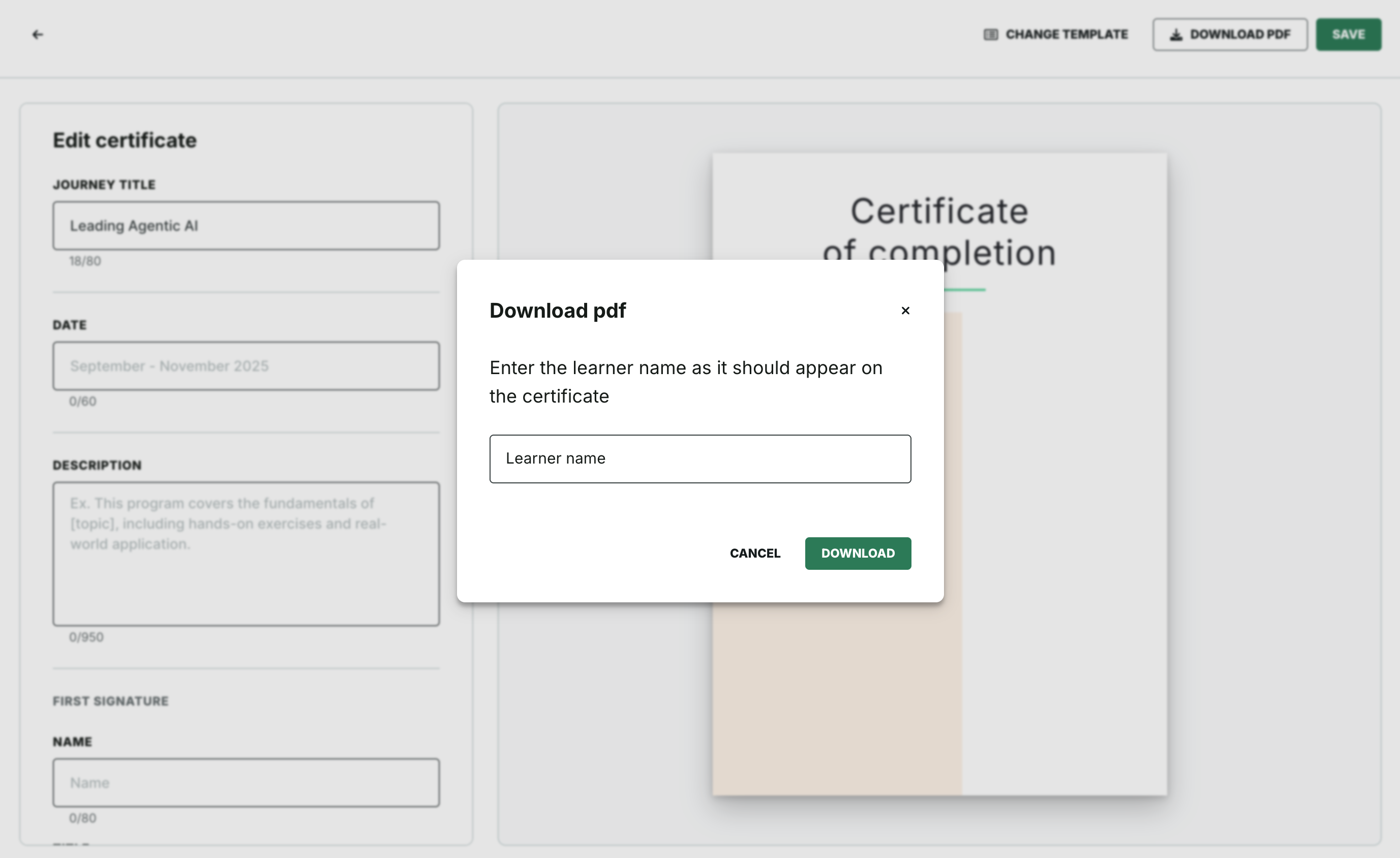
Task: Click the 'FIRST SIGNATURE' section label
Action: click(111, 701)
